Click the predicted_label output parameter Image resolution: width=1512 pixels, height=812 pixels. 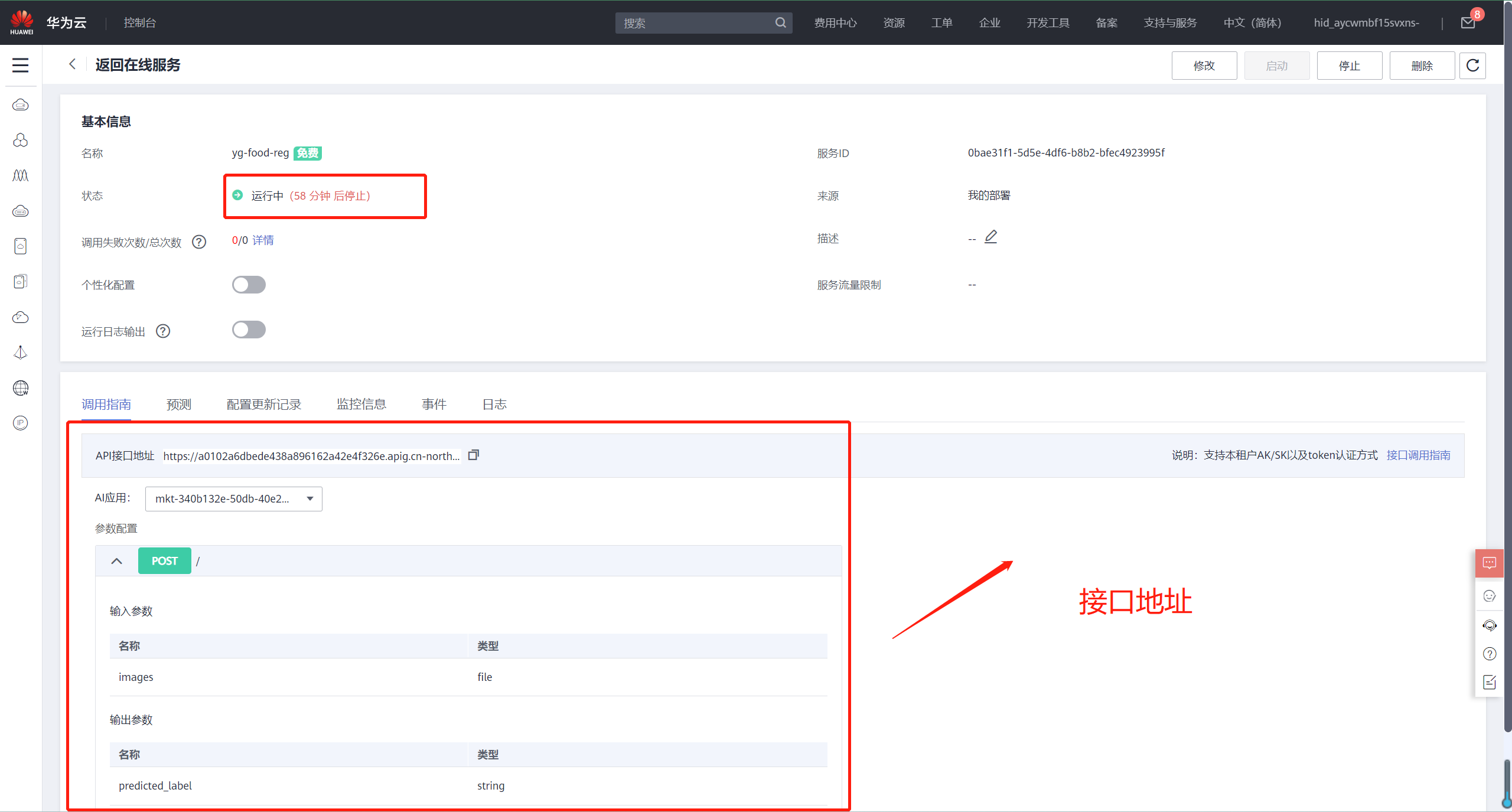click(x=155, y=786)
